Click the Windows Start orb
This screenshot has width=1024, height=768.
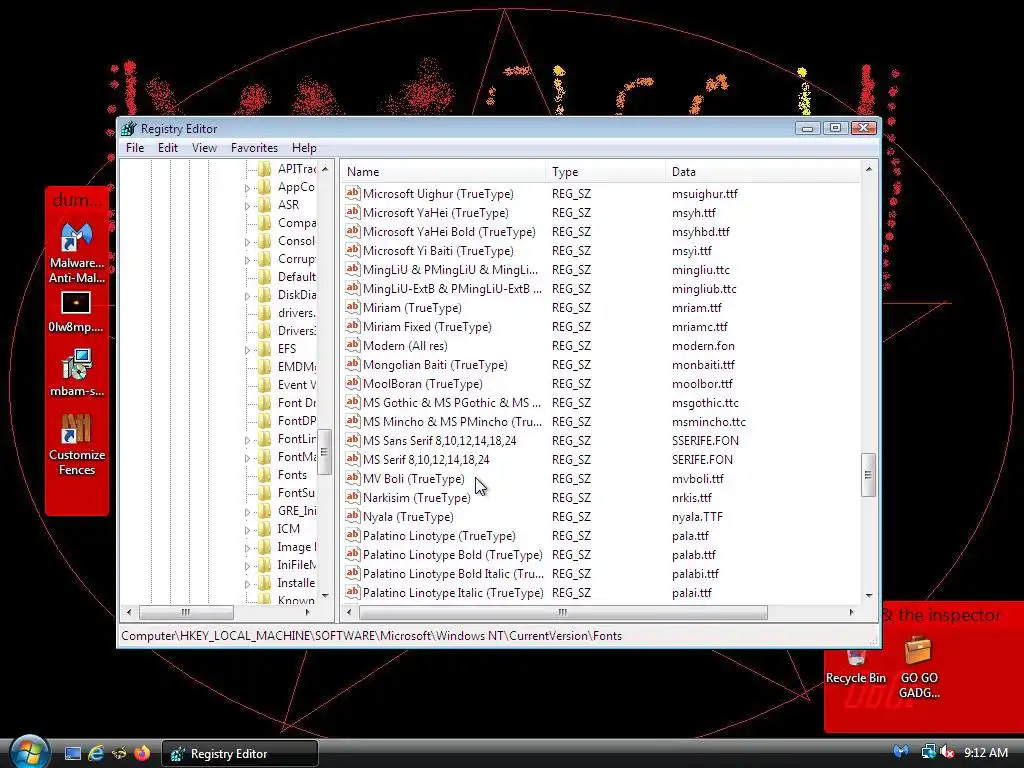coord(29,752)
